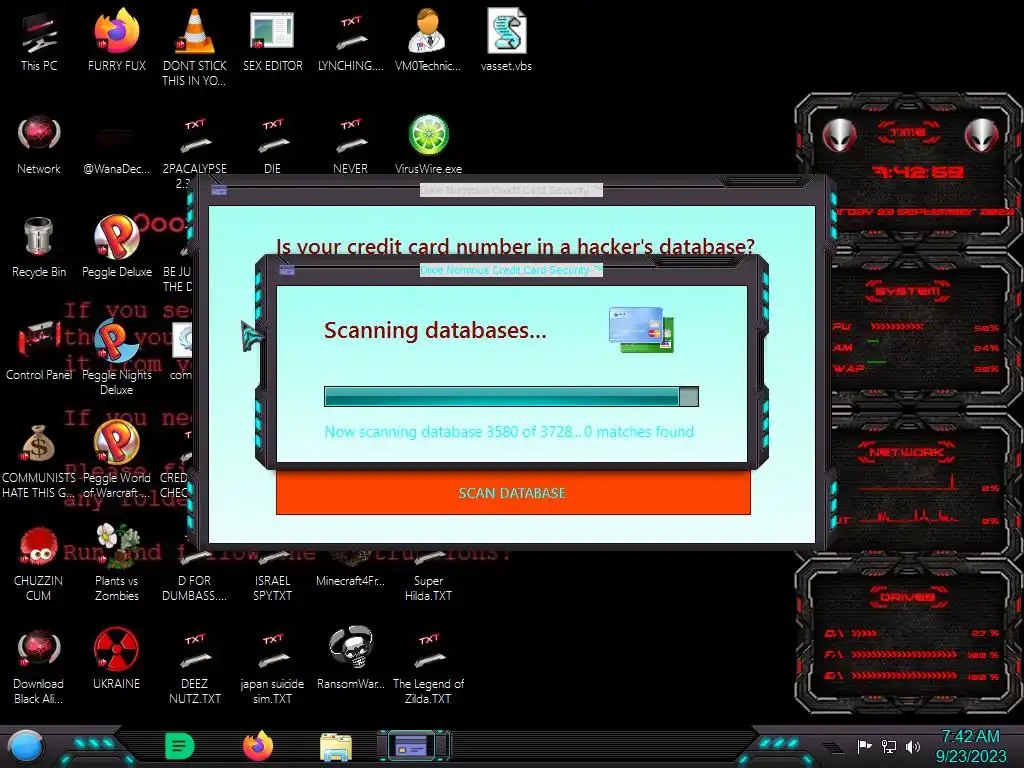1024x768 pixels.
Task: Open Super Hilda.TXT file
Action: click(x=428, y=578)
